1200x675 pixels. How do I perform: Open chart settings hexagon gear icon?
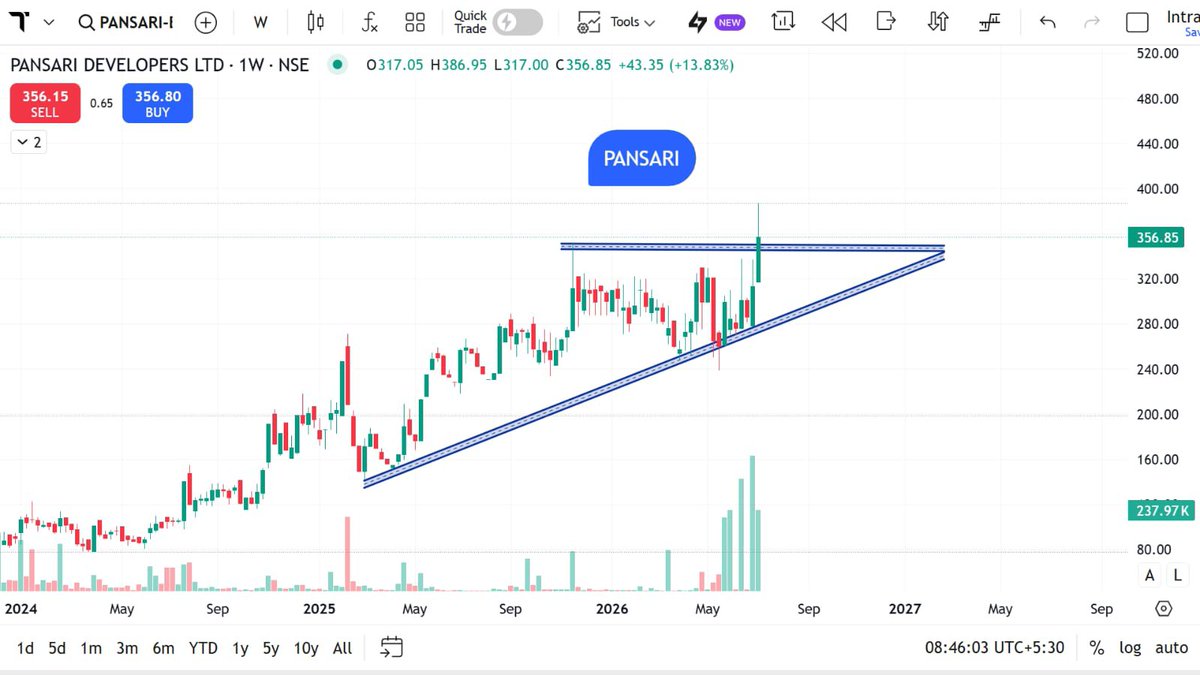click(x=1163, y=609)
